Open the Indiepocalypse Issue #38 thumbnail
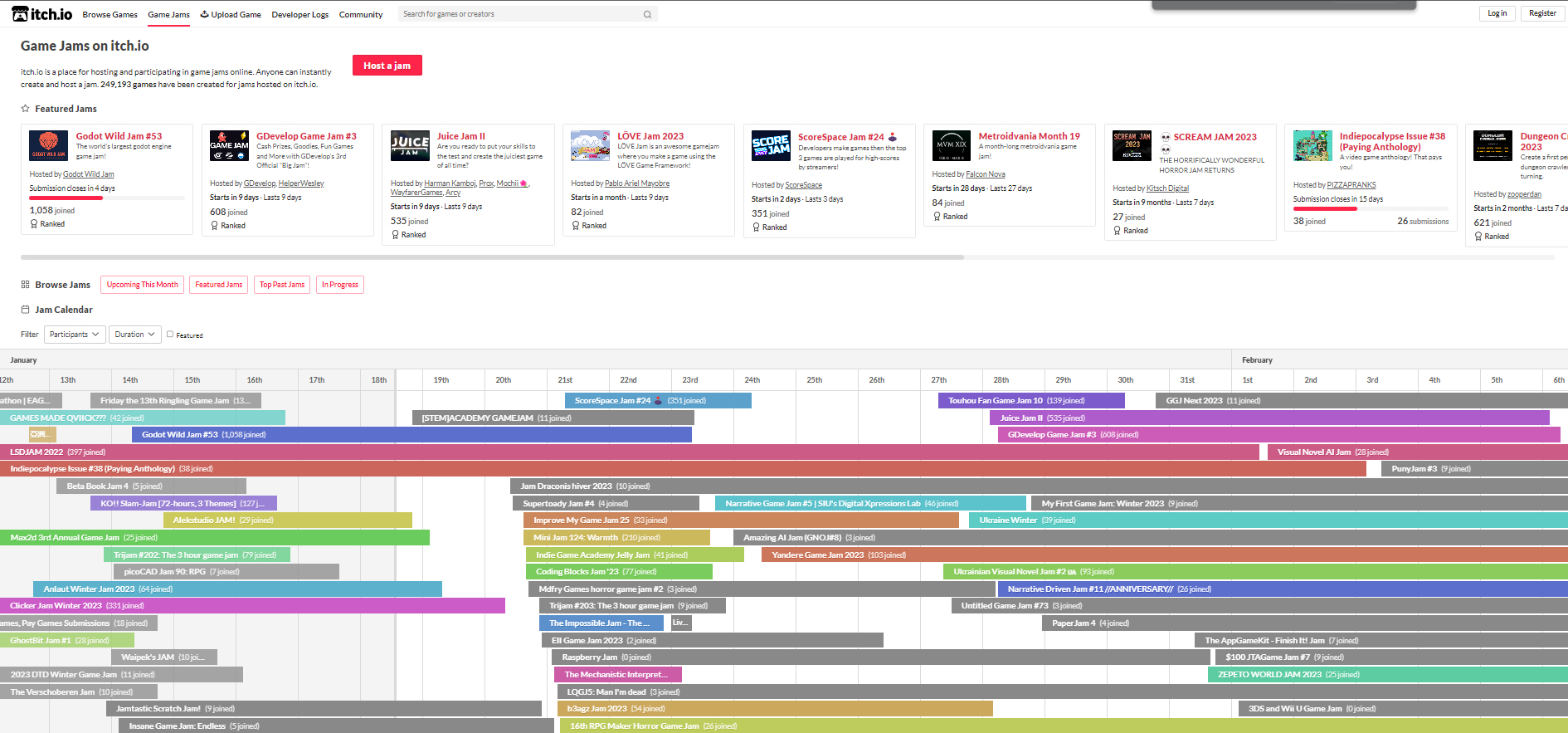Screen dimensions: 1568x733 pos(1313,145)
